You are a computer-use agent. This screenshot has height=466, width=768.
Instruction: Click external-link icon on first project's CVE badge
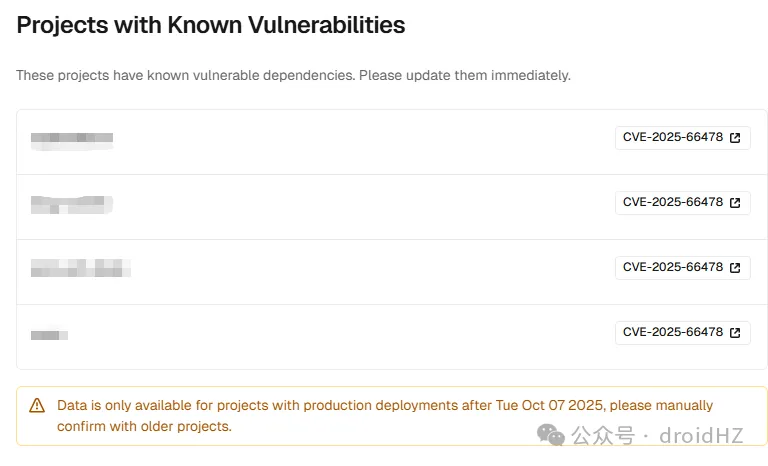click(x=735, y=138)
